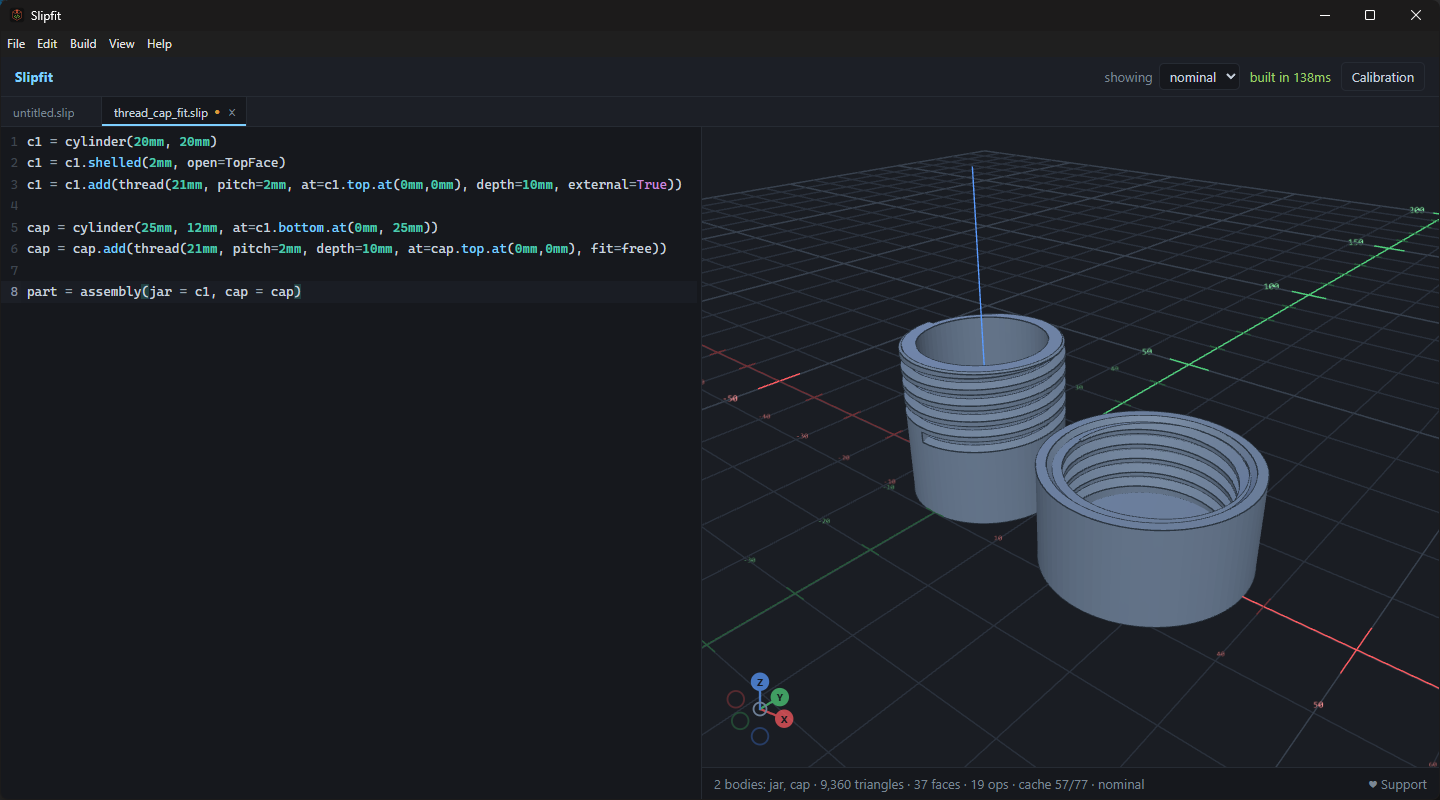Click code line 6 with fit=free
Screen dimensions: 1440x800
pos(347,248)
